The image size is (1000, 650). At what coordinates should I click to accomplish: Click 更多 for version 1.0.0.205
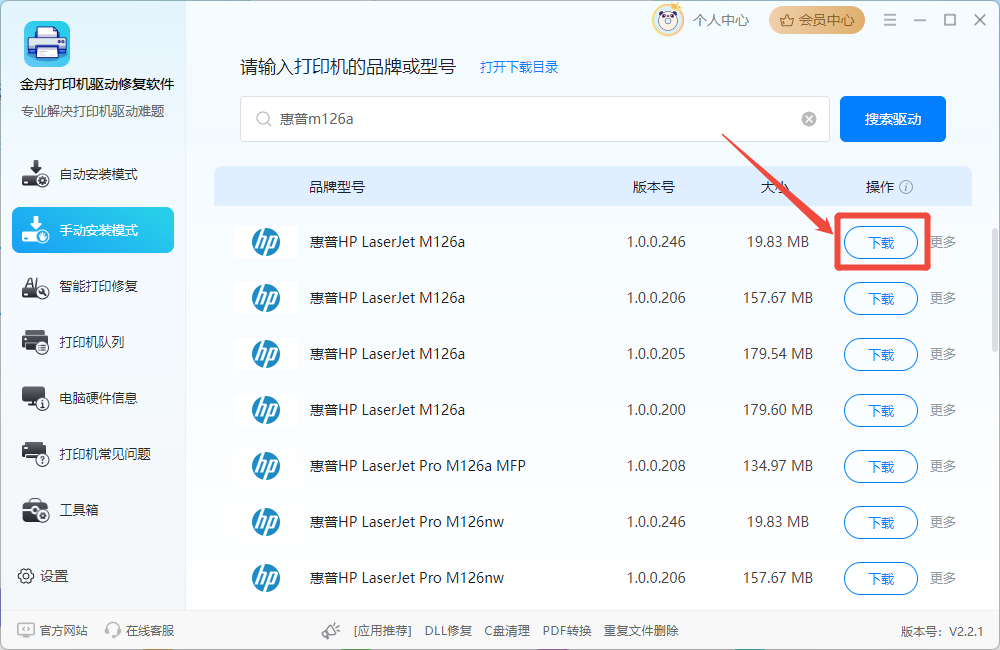click(x=943, y=354)
